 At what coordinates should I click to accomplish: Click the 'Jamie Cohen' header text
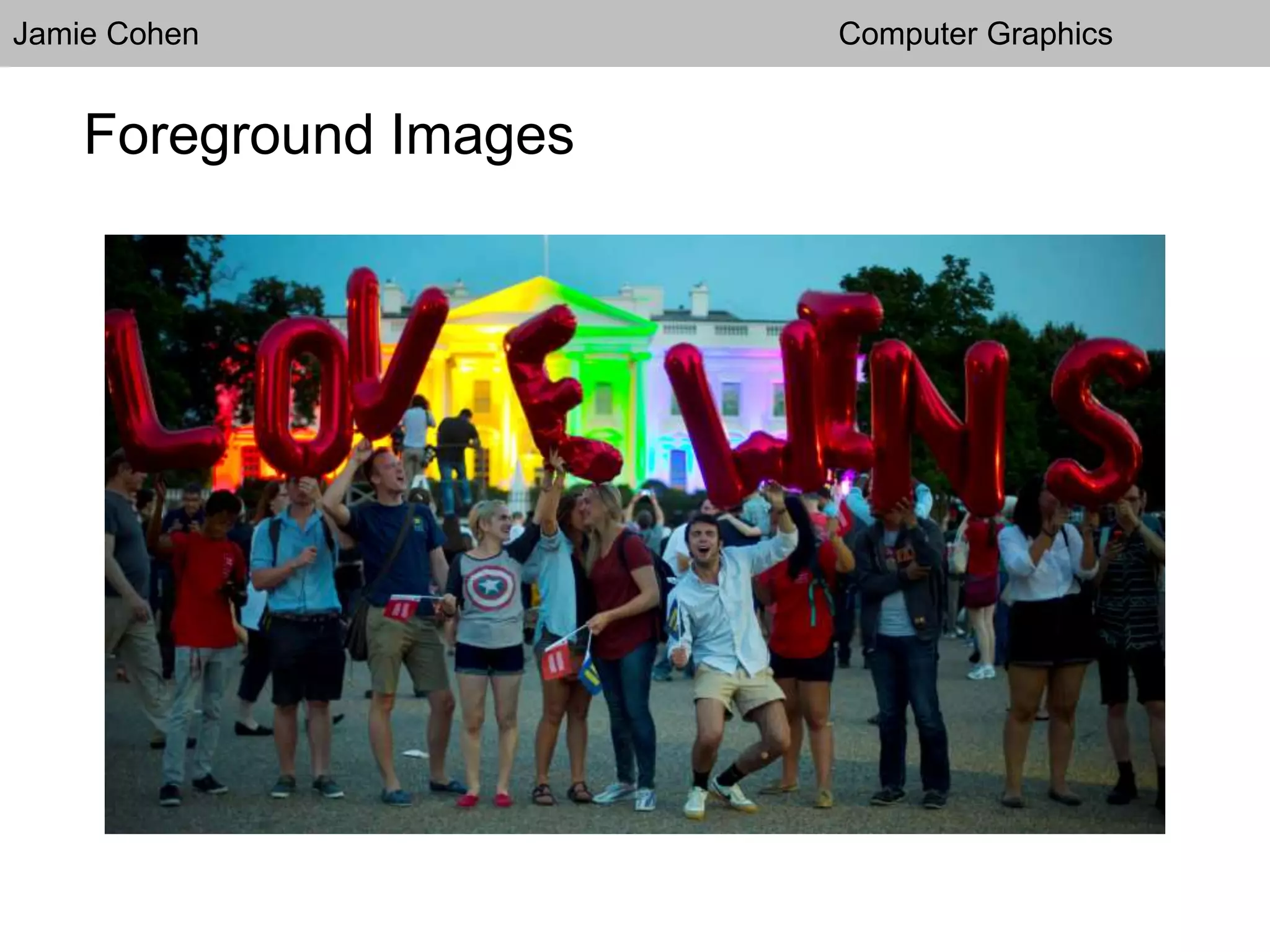pos(105,34)
